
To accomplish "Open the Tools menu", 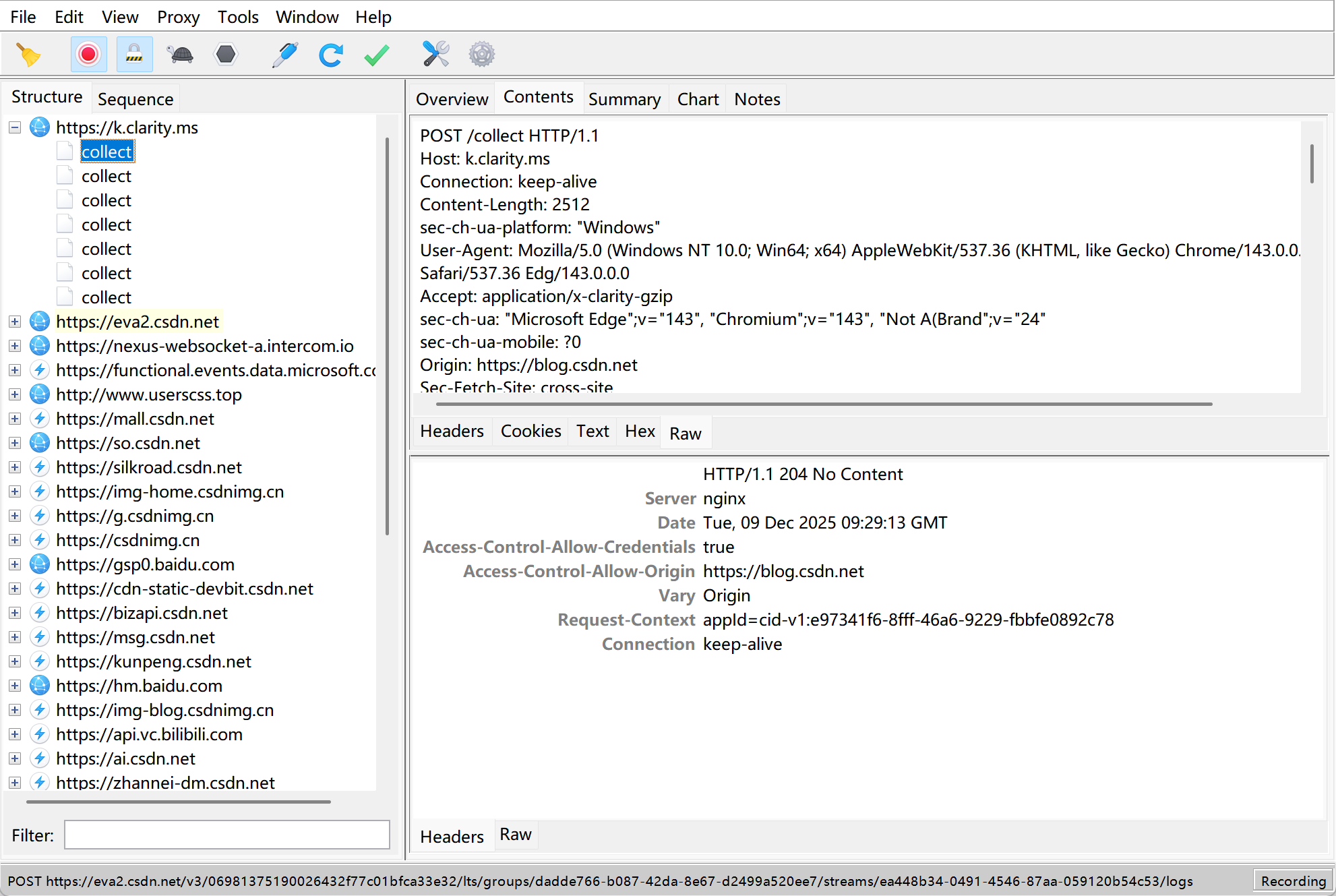I will (x=238, y=17).
